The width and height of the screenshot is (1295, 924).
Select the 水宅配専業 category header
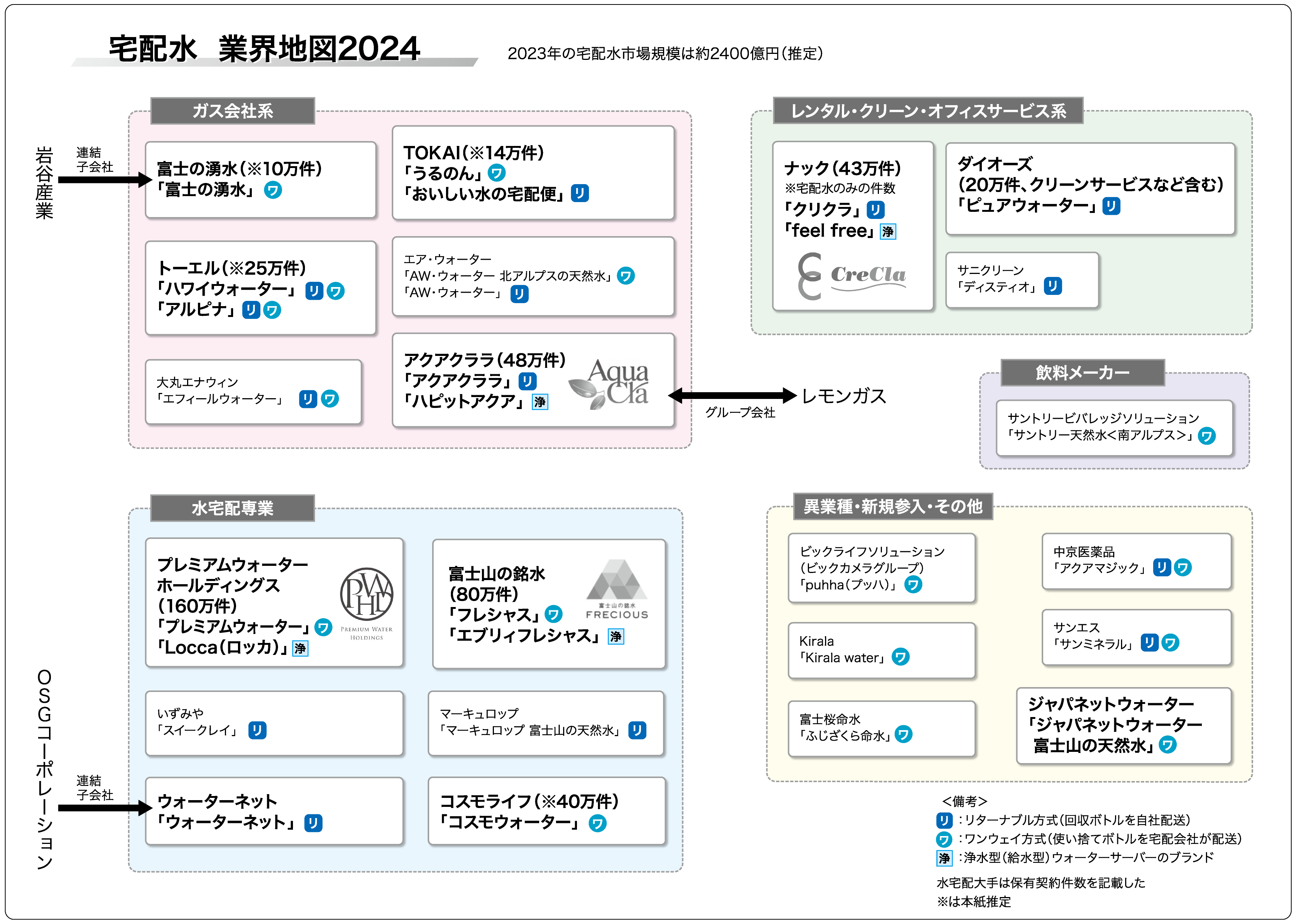pos(233,508)
